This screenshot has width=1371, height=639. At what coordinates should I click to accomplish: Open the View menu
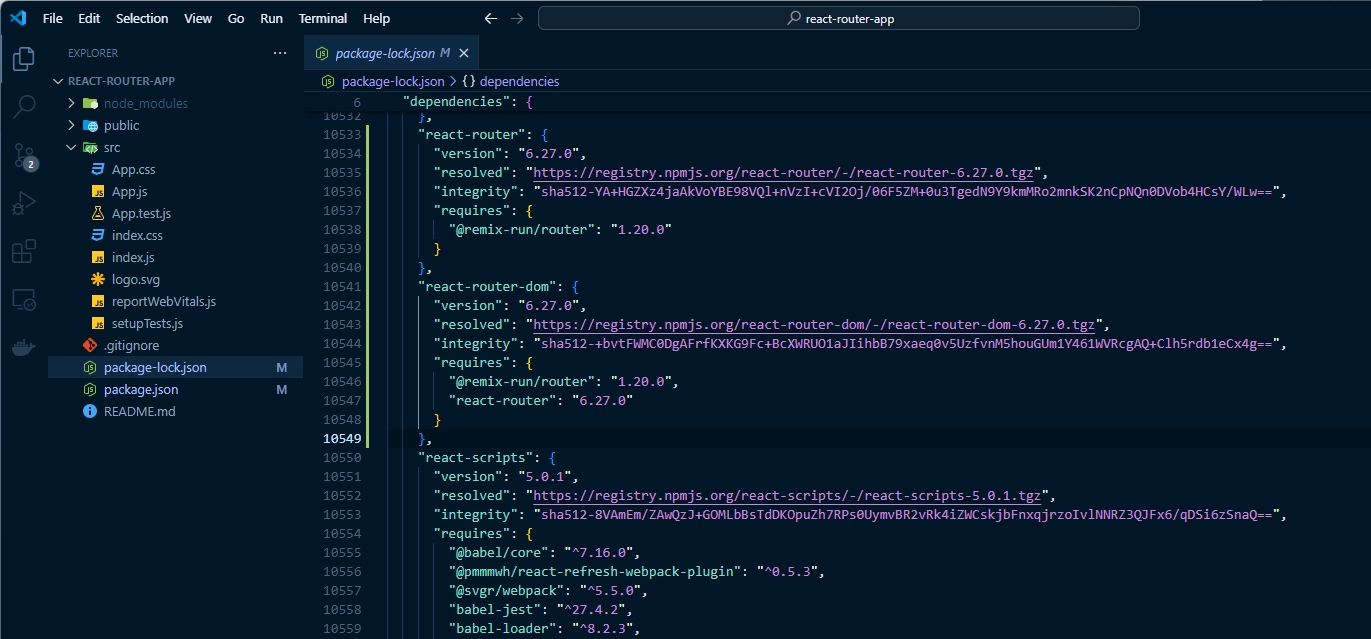coord(198,18)
